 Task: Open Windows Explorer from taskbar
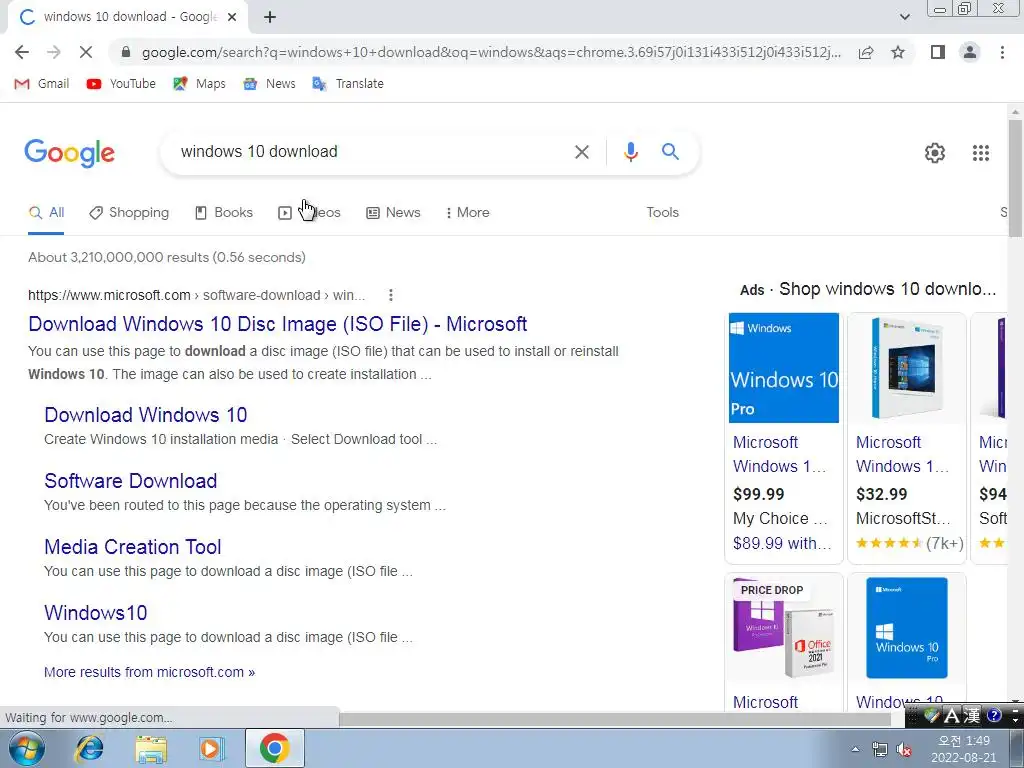pos(151,748)
